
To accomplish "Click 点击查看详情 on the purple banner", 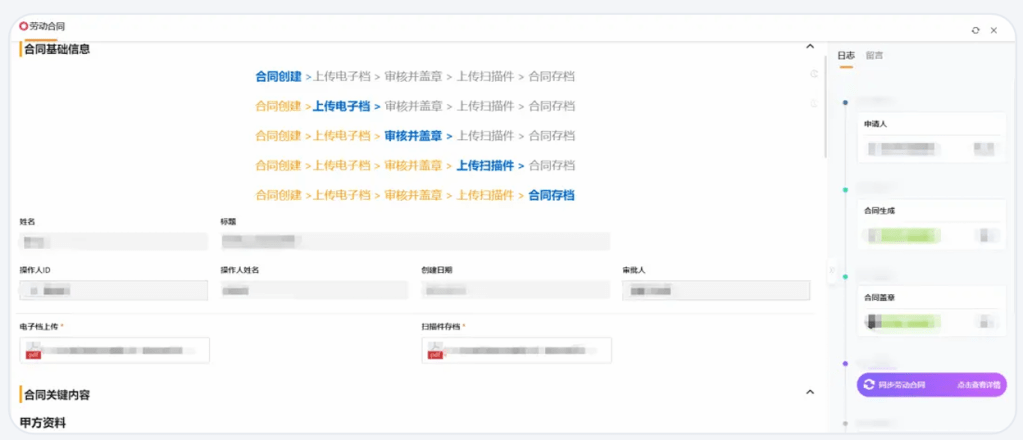I will (x=978, y=385).
